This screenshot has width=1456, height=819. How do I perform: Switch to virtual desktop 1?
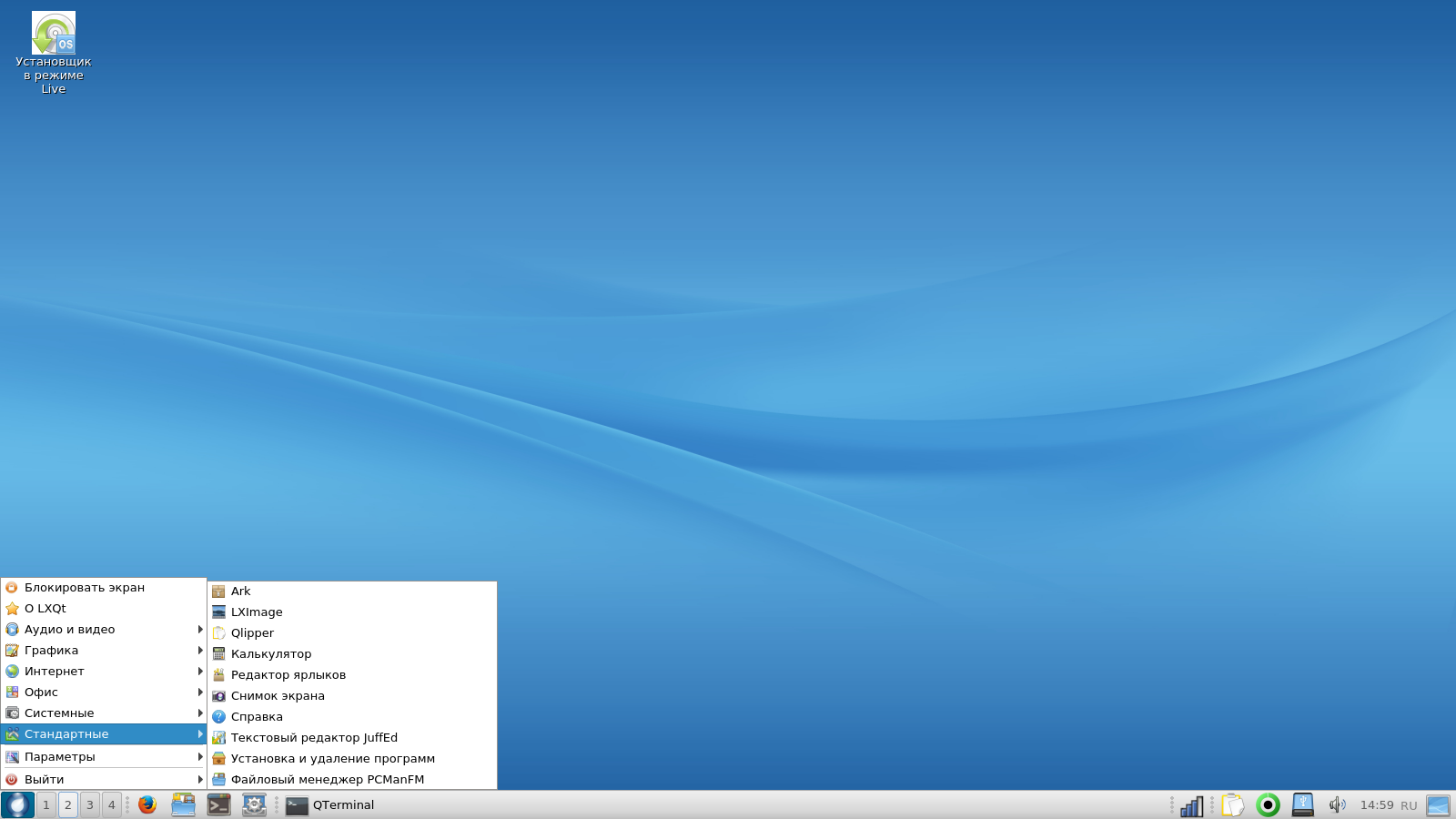tap(45, 804)
